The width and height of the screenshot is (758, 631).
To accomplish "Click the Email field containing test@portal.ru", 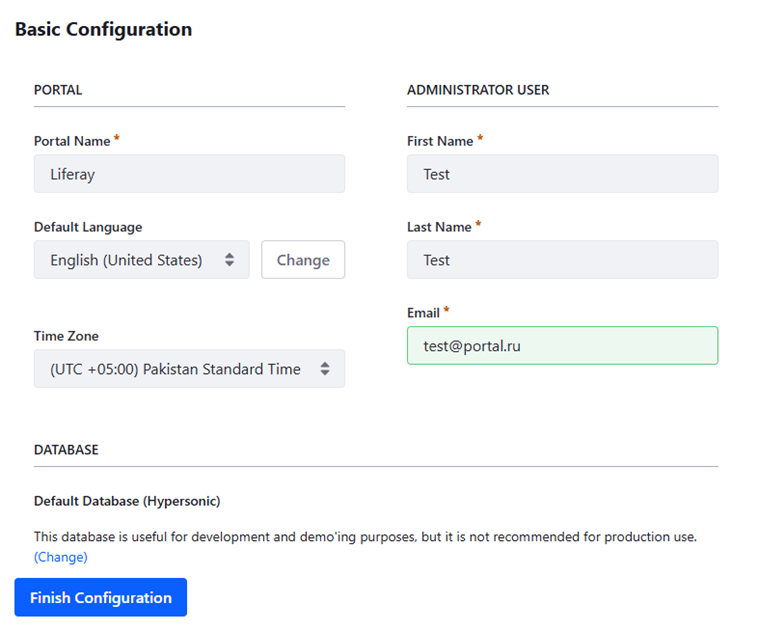I will [x=562, y=346].
